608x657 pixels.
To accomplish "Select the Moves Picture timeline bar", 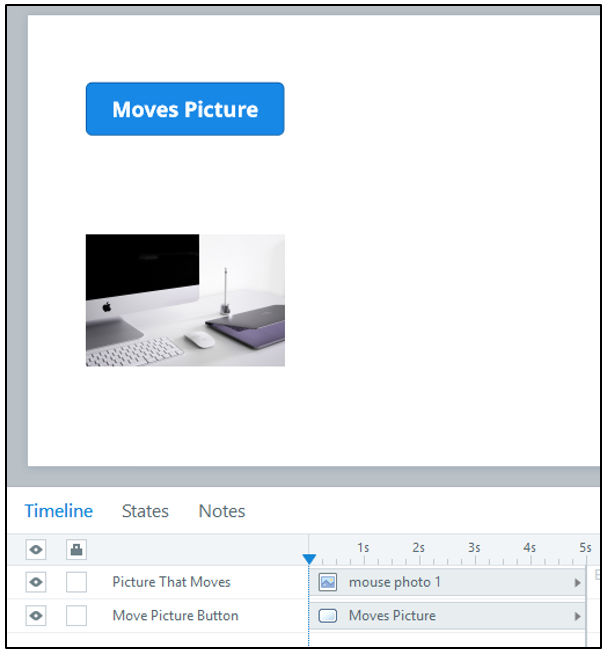I will coord(448,616).
